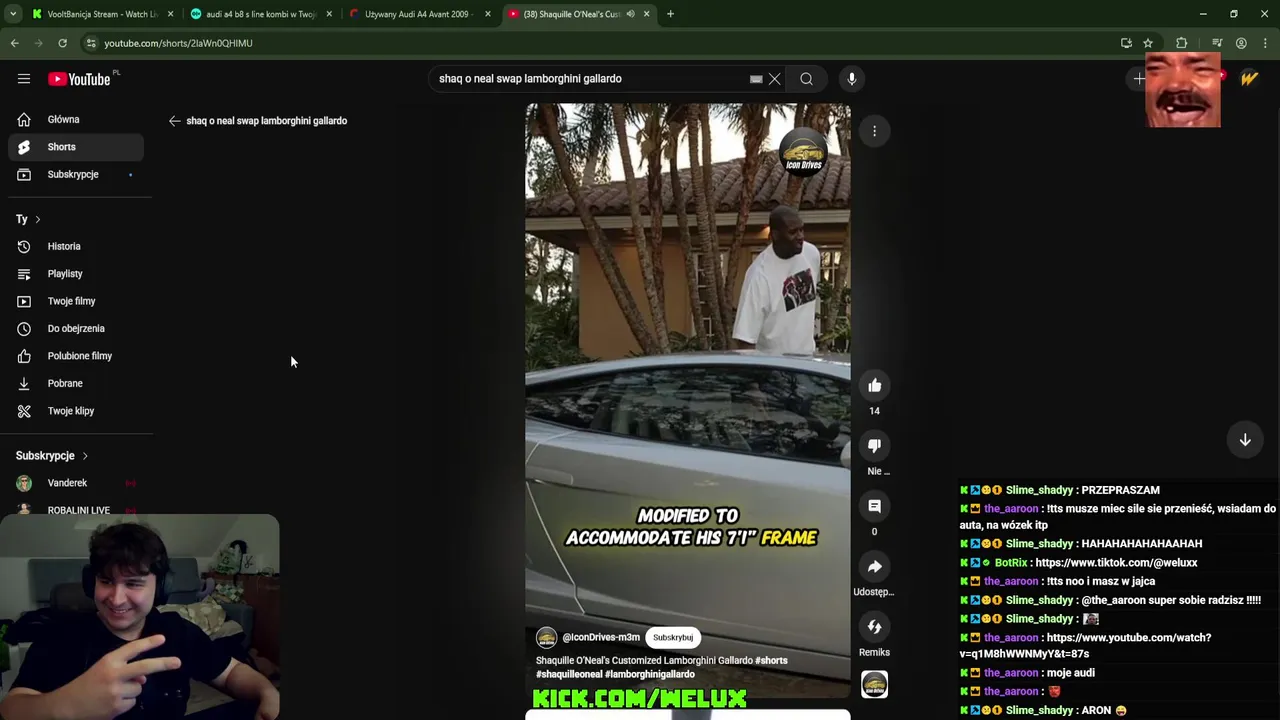Open Chrome three-dot menu
Image resolution: width=1280 pixels, height=720 pixels.
pos(1266,43)
